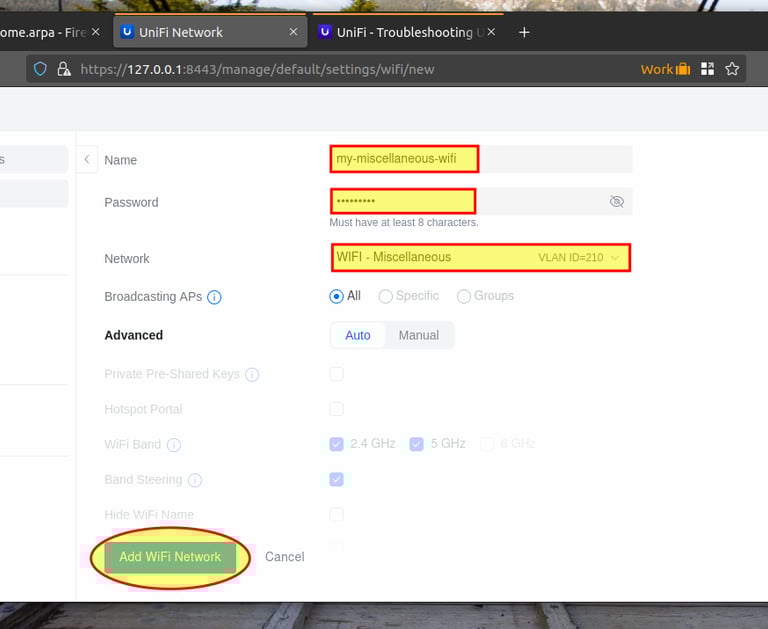Switch to the home.arpa Firefox tab
The height and width of the screenshot is (629, 768).
click(x=50, y=32)
